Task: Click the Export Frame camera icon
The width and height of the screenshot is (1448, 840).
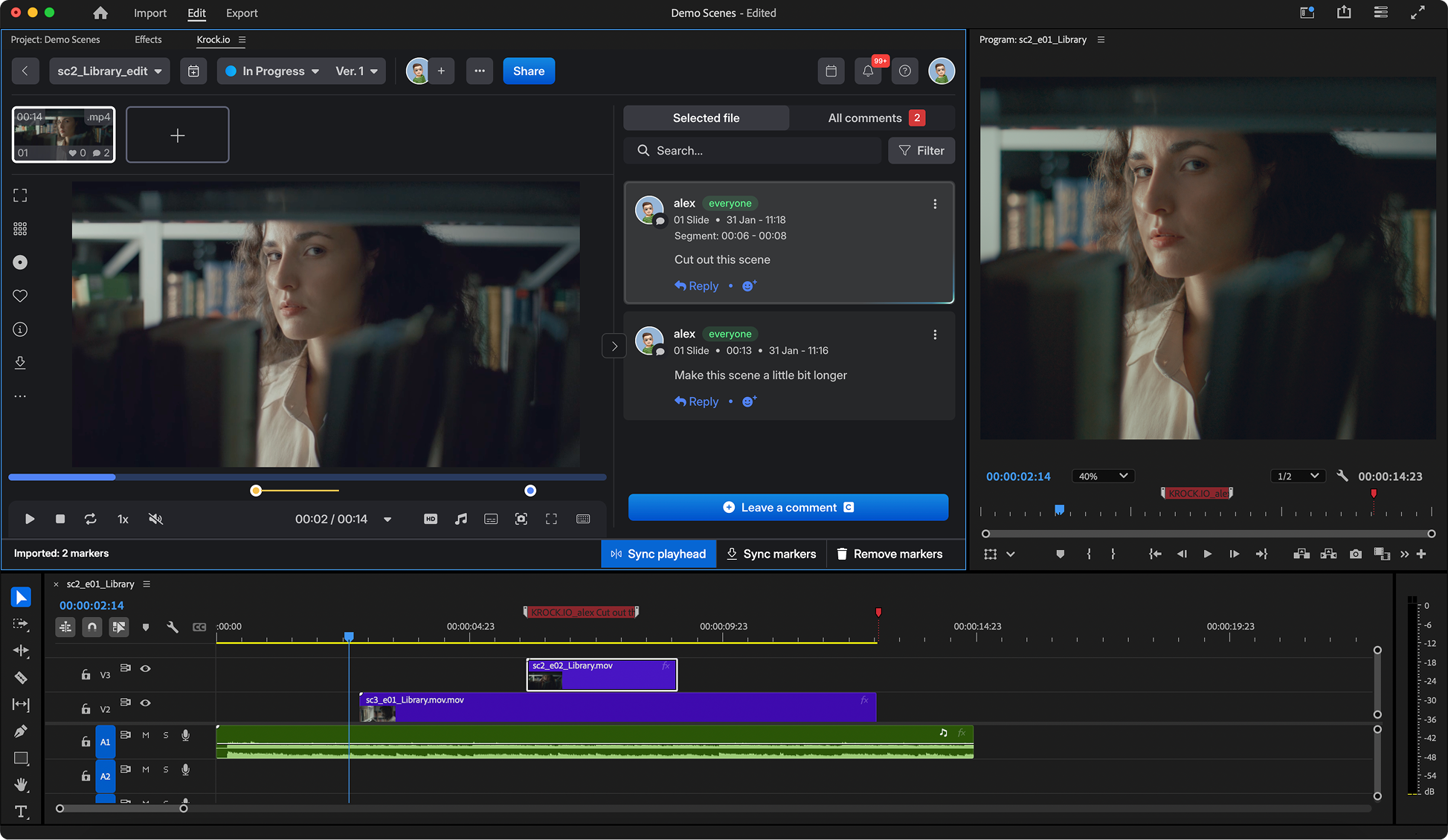Action: [1355, 554]
